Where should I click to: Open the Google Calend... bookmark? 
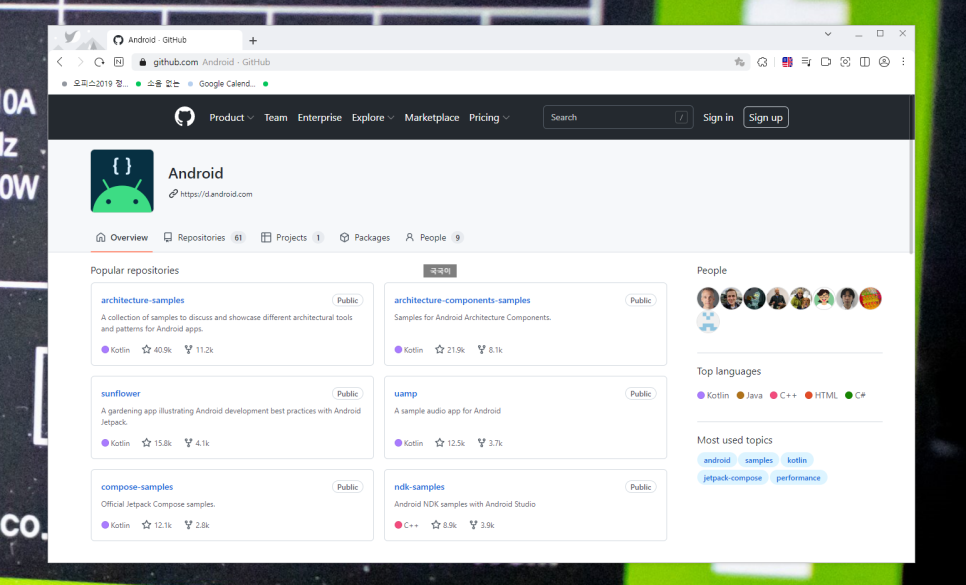pyautogui.click(x=222, y=84)
